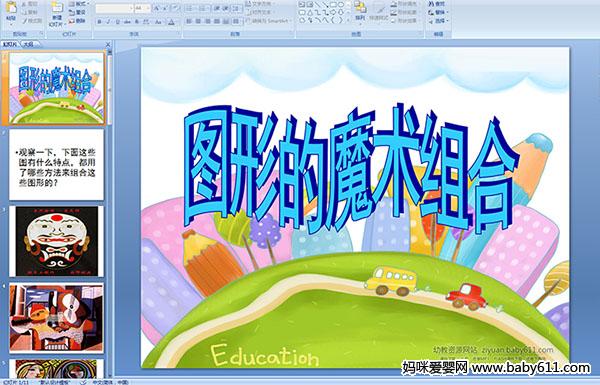600x385 pixels.
Task: Toggle Underline text formatting
Action: tap(117, 22)
